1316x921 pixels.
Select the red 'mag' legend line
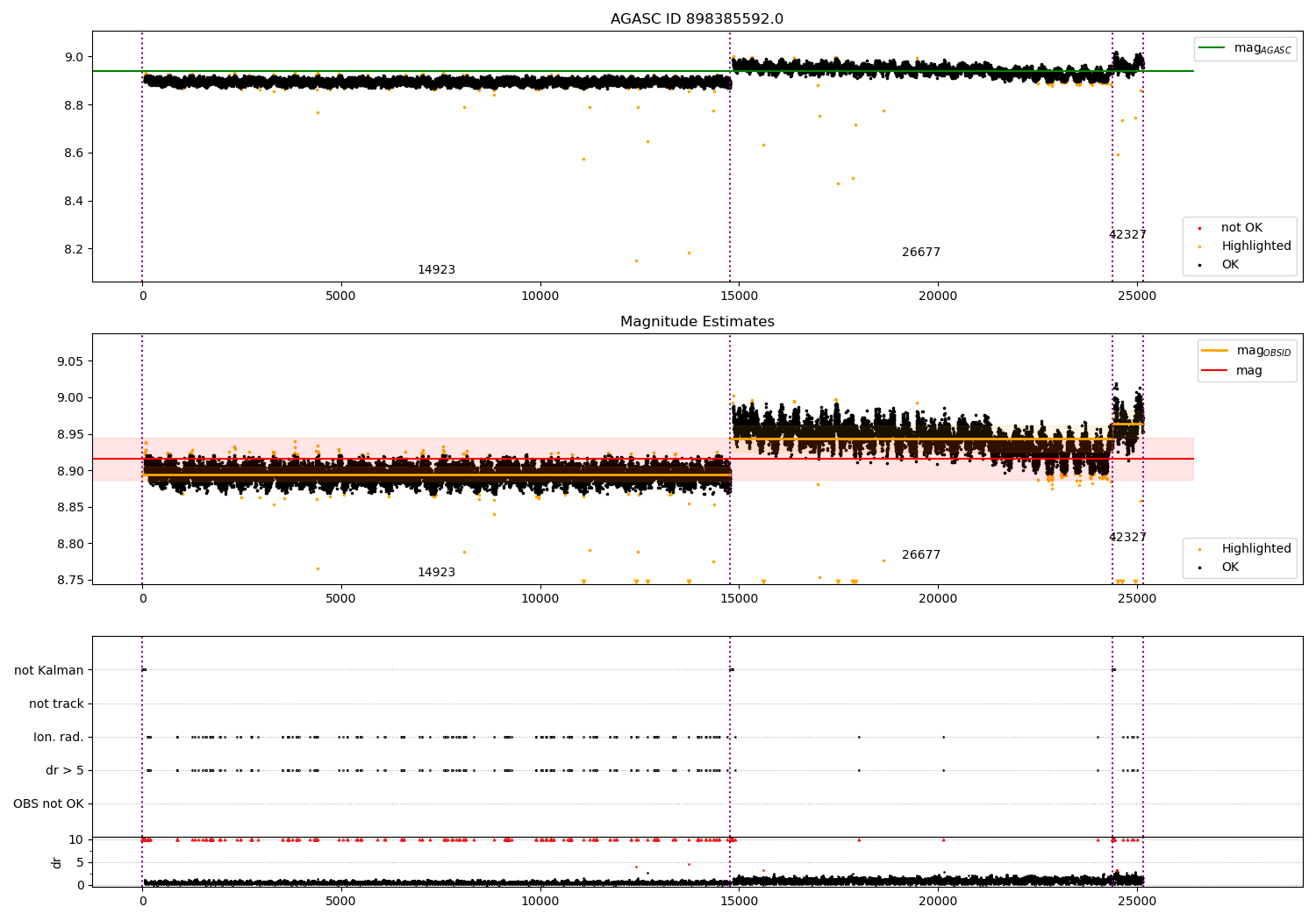(x=1214, y=371)
